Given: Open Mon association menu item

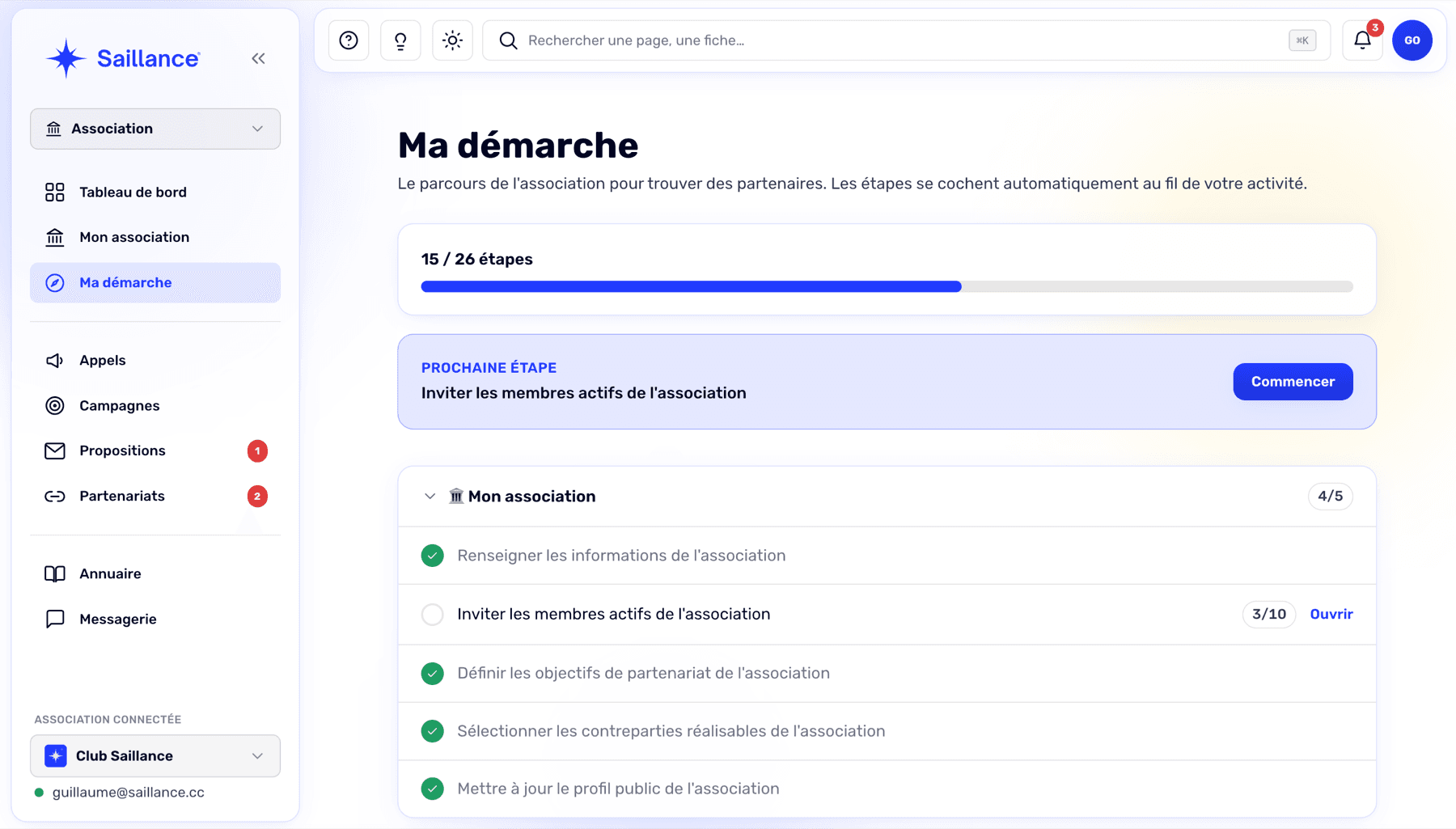Looking at the screenshot, I should pos(155,237).
